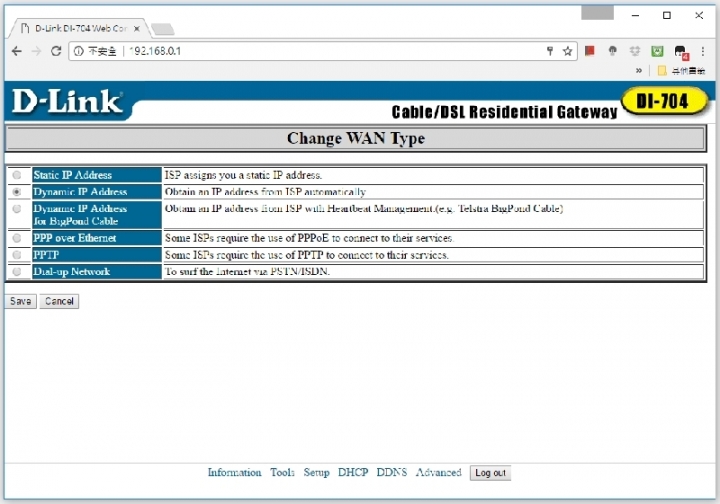Click the 'Static IP Address' label
The width and height of the screenshot is (720, 504).
73,175
